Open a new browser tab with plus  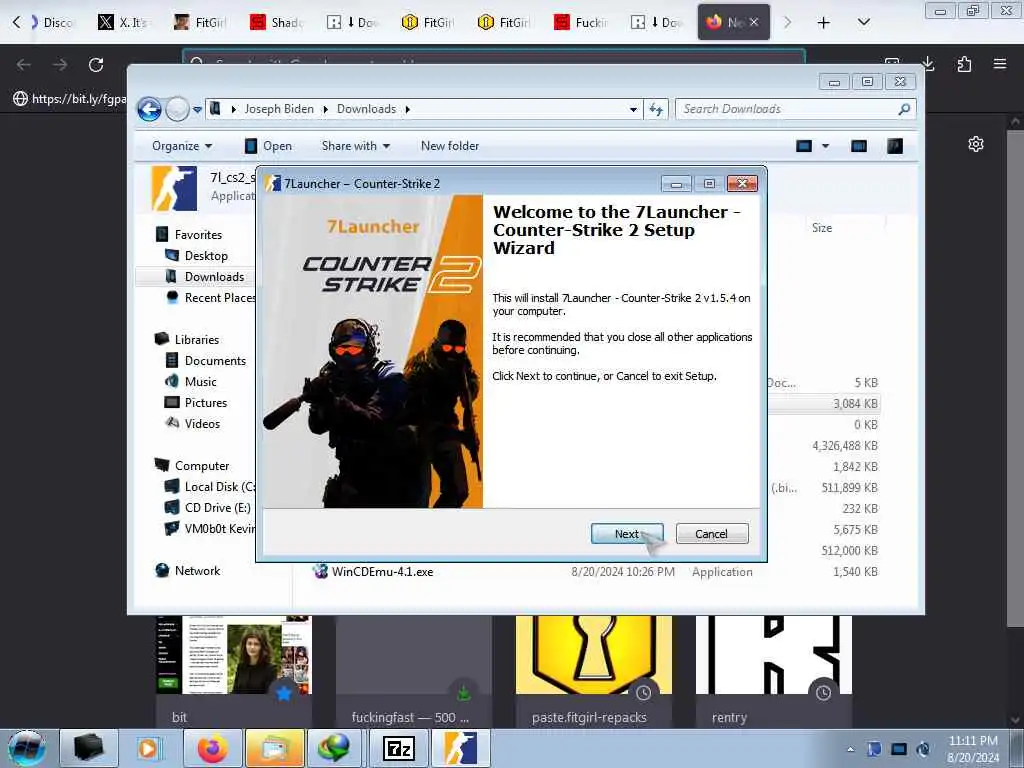point(824,22)
